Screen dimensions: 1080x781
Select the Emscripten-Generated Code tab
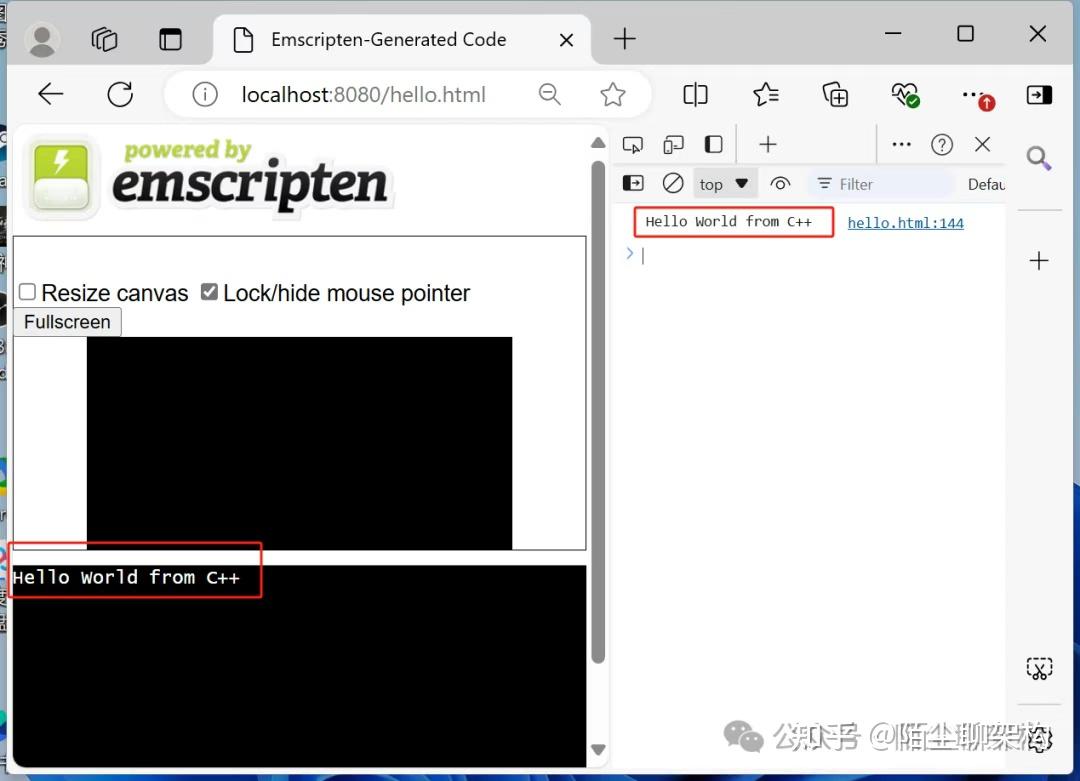pyautogui.click(x=388, y=40)
